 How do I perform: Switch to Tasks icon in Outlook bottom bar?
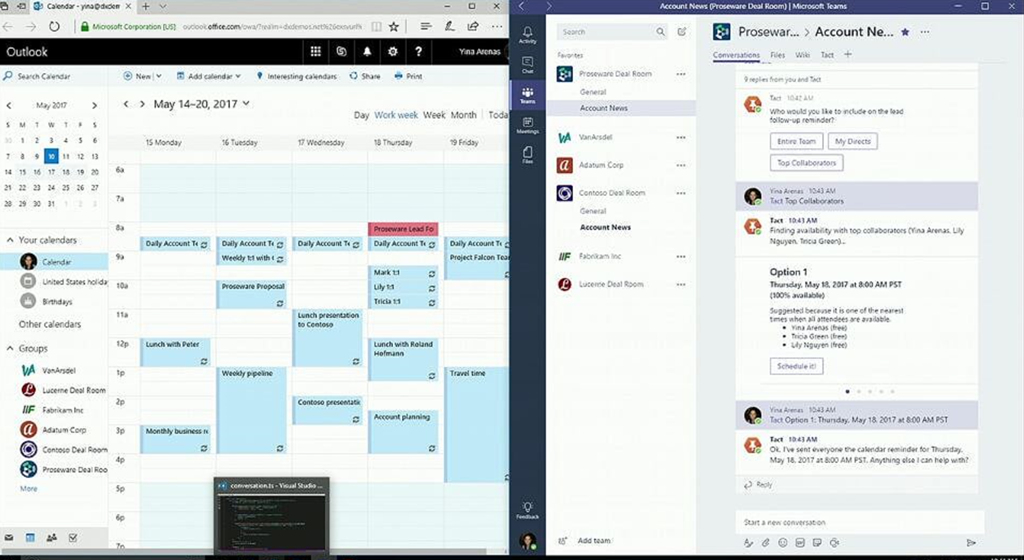click(73, 538)
